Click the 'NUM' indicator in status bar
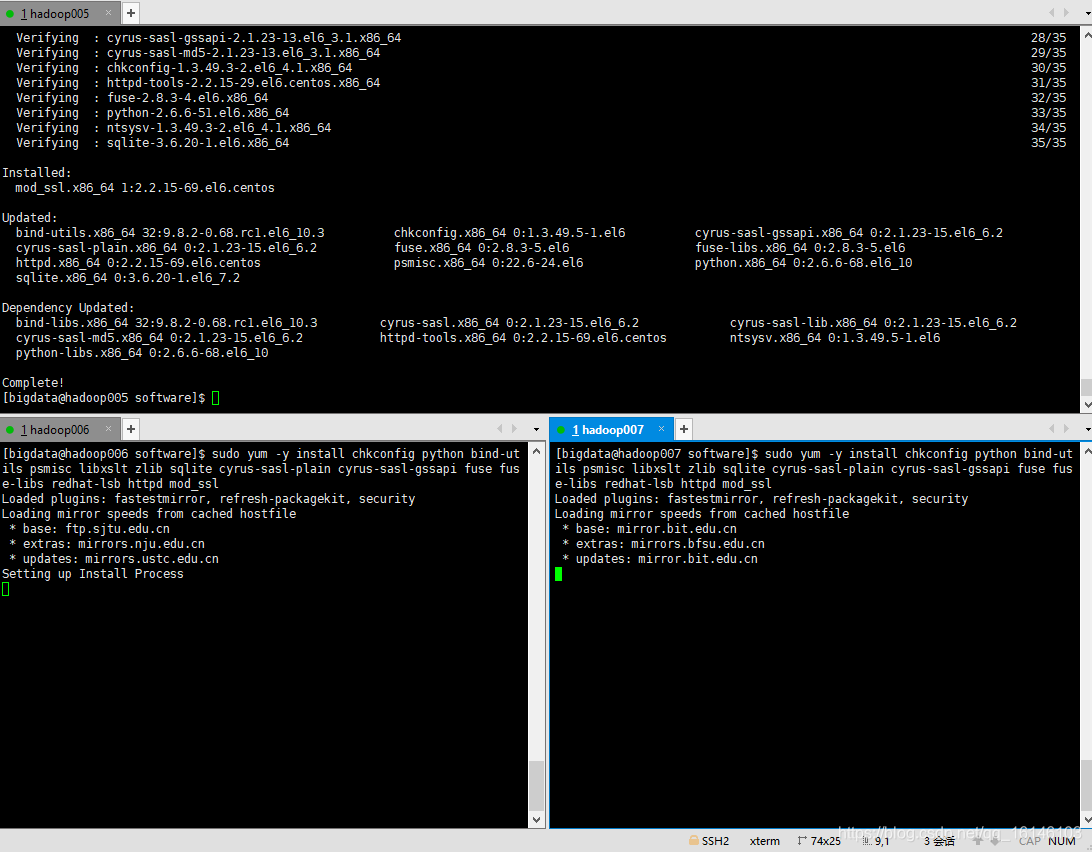 pos(1061,841)
